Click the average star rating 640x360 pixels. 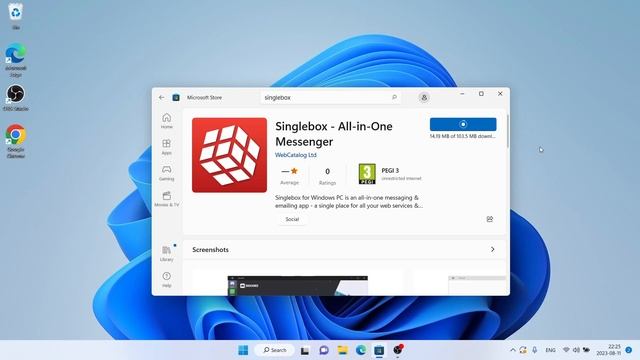tap(290, 176)
